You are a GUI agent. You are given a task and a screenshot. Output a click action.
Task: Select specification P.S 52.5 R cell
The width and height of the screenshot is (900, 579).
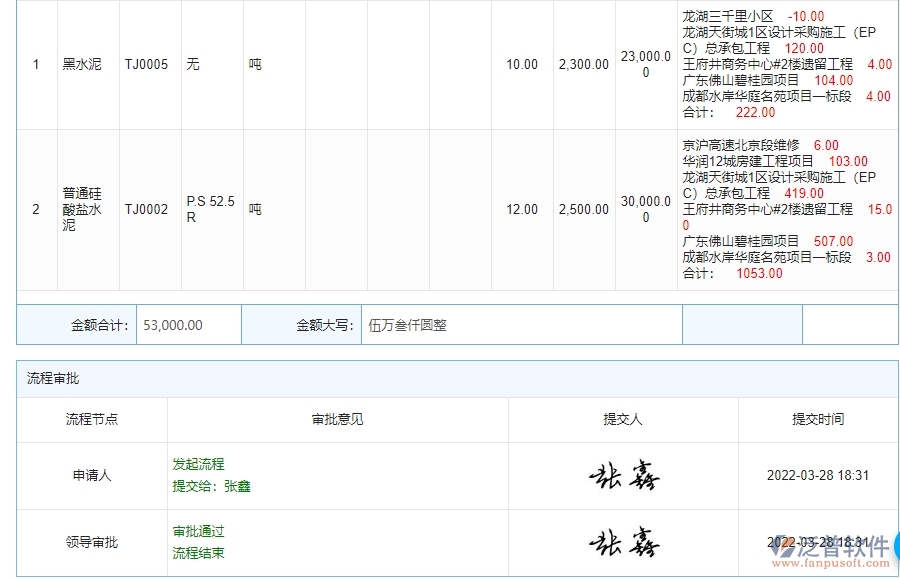[x=213, y=208]
